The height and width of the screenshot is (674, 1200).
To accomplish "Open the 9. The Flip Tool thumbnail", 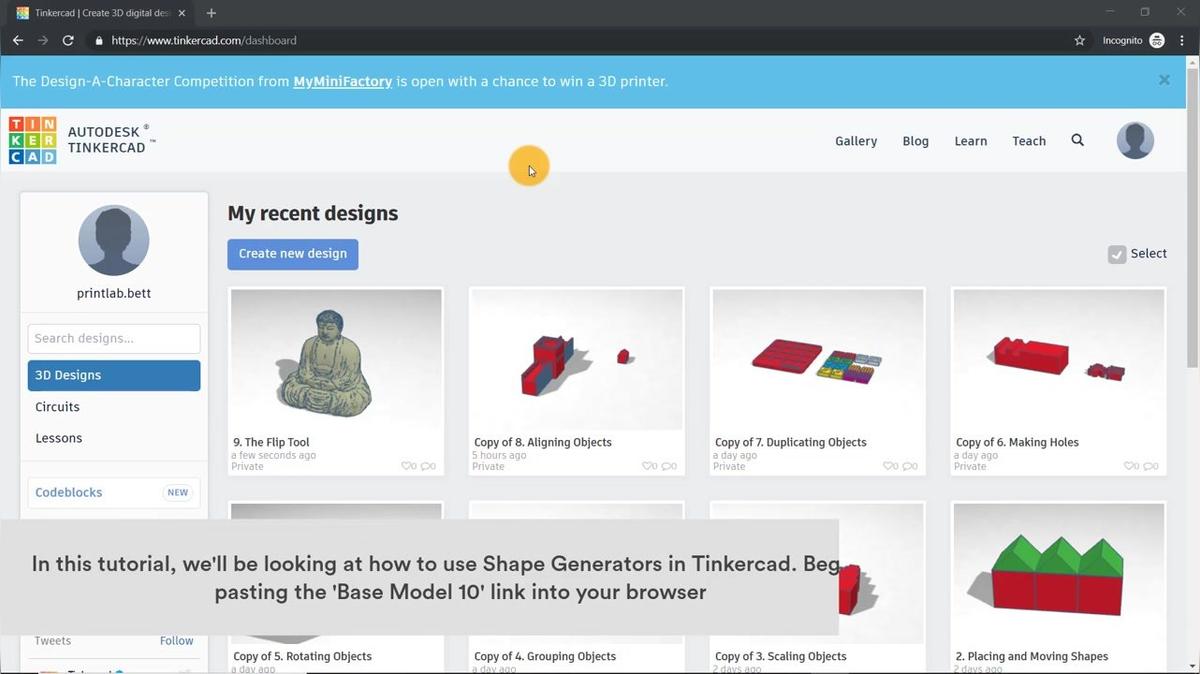I will point(336,360).
